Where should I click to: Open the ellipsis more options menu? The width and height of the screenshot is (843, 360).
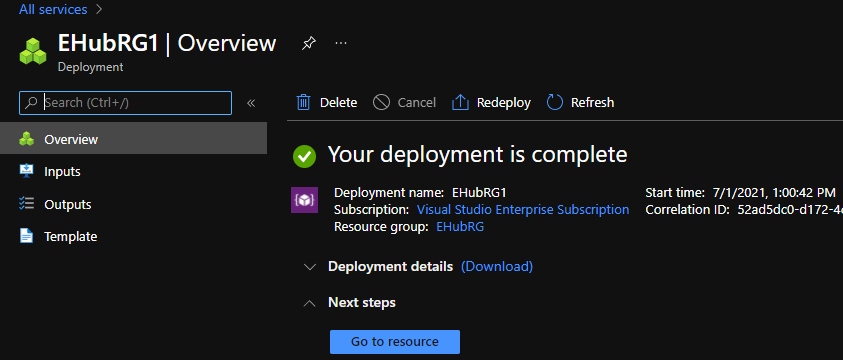click(x=341, y=44)
